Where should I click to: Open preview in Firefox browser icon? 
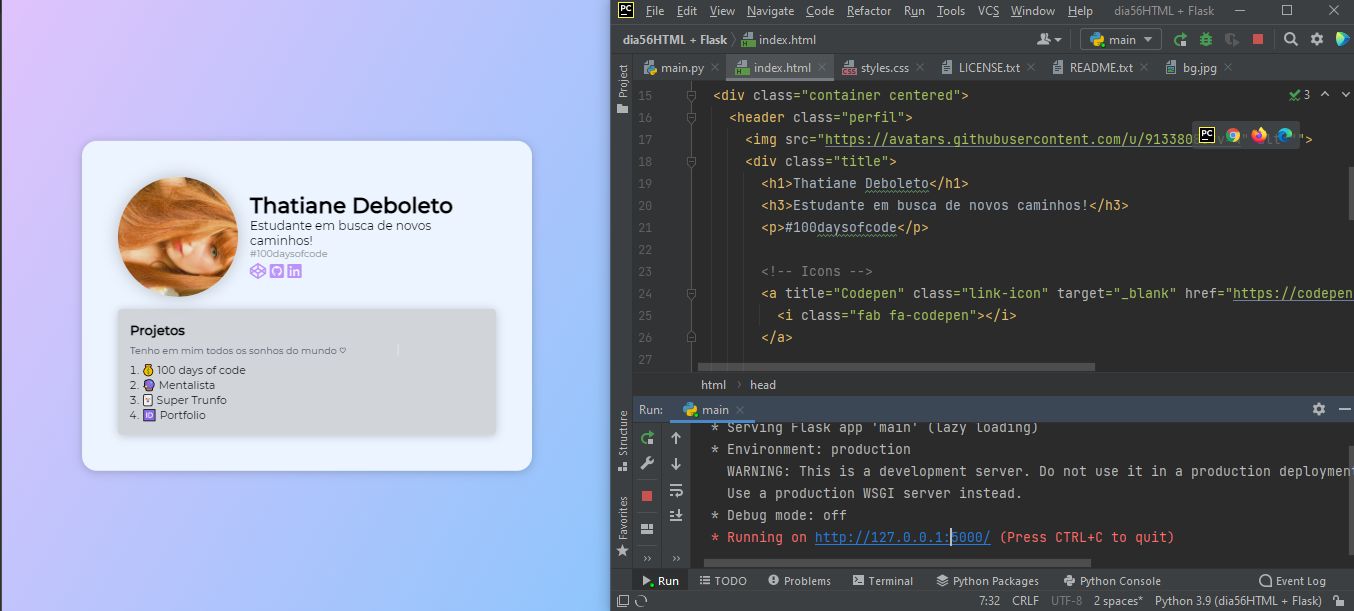[1258, 136]
